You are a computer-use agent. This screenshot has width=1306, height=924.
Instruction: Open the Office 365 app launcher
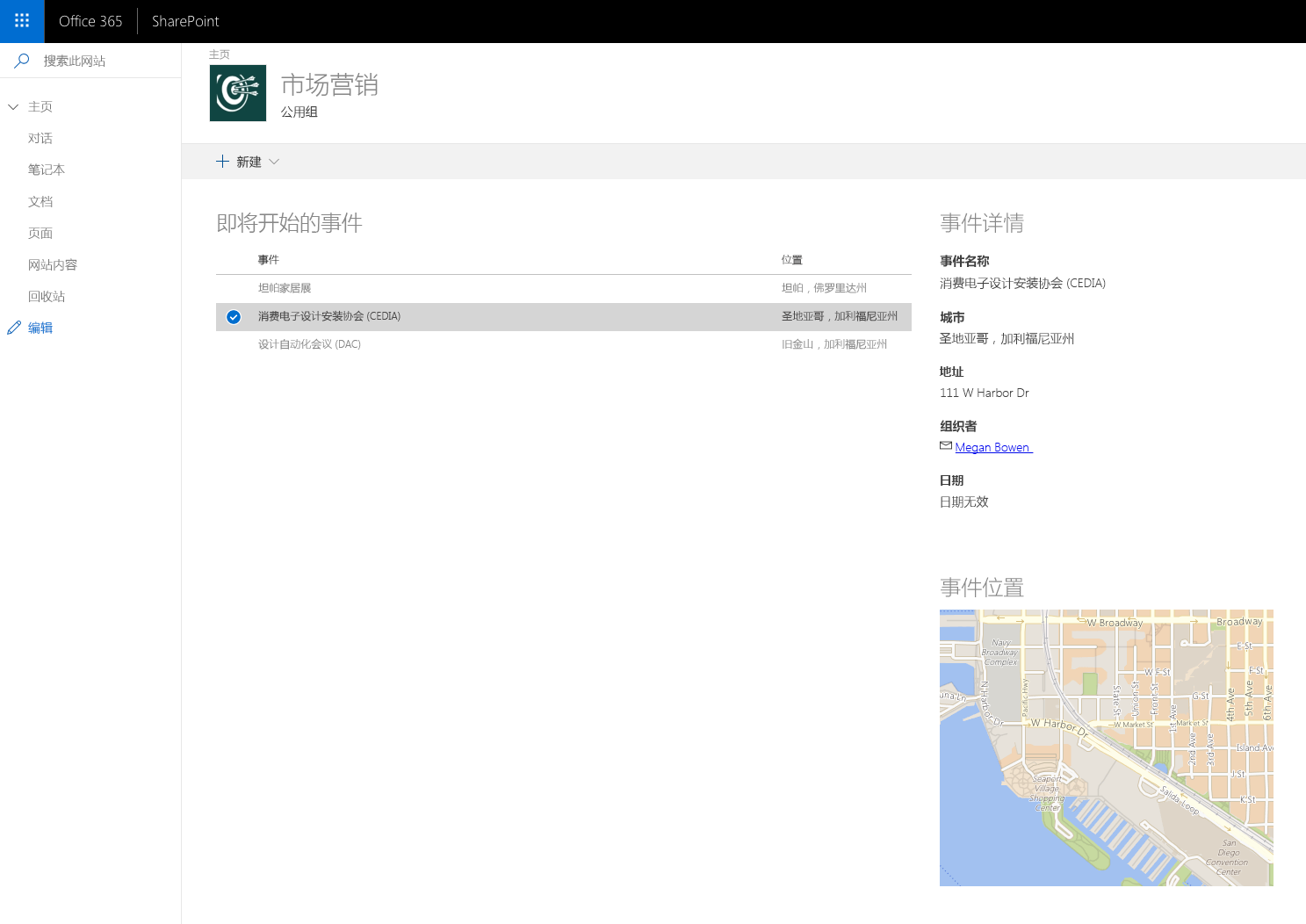(21, 21)
